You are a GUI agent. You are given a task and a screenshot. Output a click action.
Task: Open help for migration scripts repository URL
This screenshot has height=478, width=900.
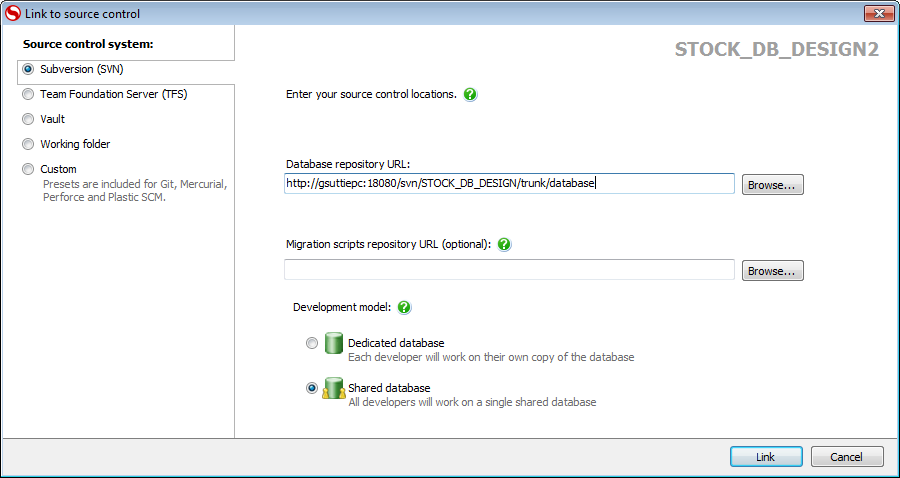(x=504, y=244)
